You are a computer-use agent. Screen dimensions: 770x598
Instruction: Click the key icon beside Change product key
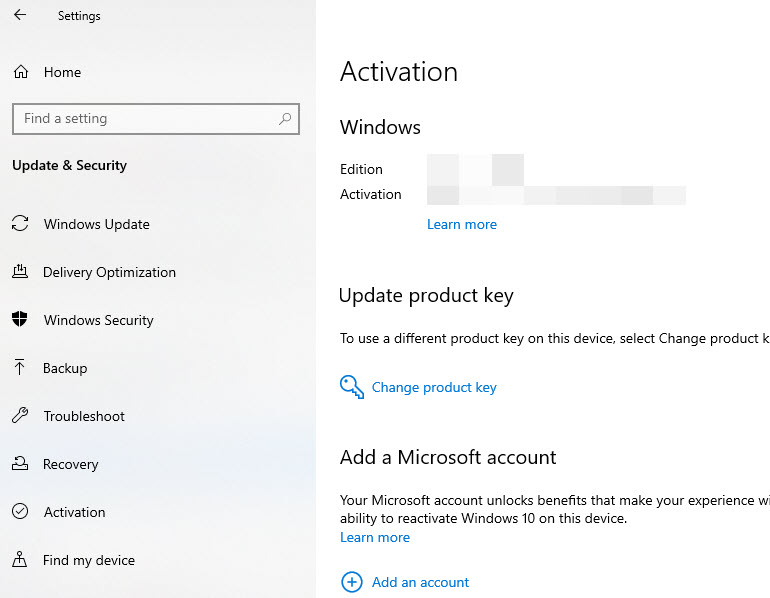pyautogui.click(x=352, y=387)
